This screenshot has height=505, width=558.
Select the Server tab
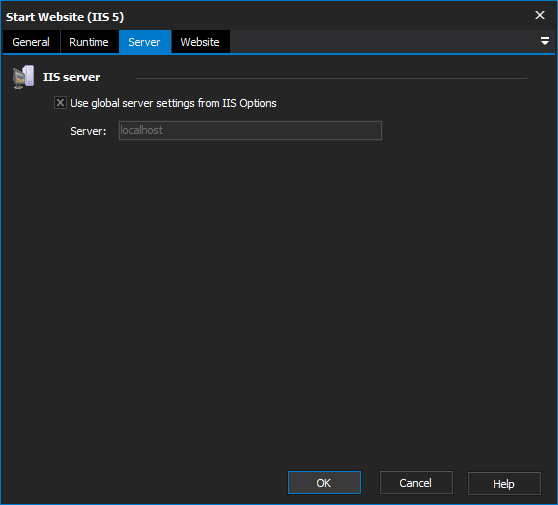pyautogui.click(x=144, y=42)
